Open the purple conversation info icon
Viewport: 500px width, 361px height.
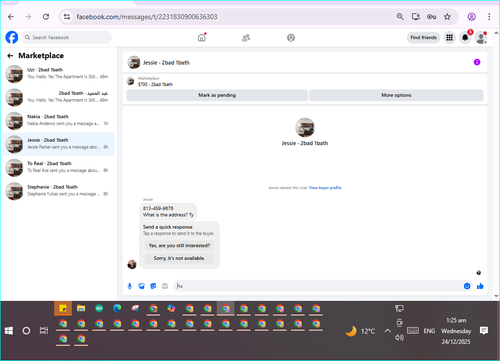point(477,62)
